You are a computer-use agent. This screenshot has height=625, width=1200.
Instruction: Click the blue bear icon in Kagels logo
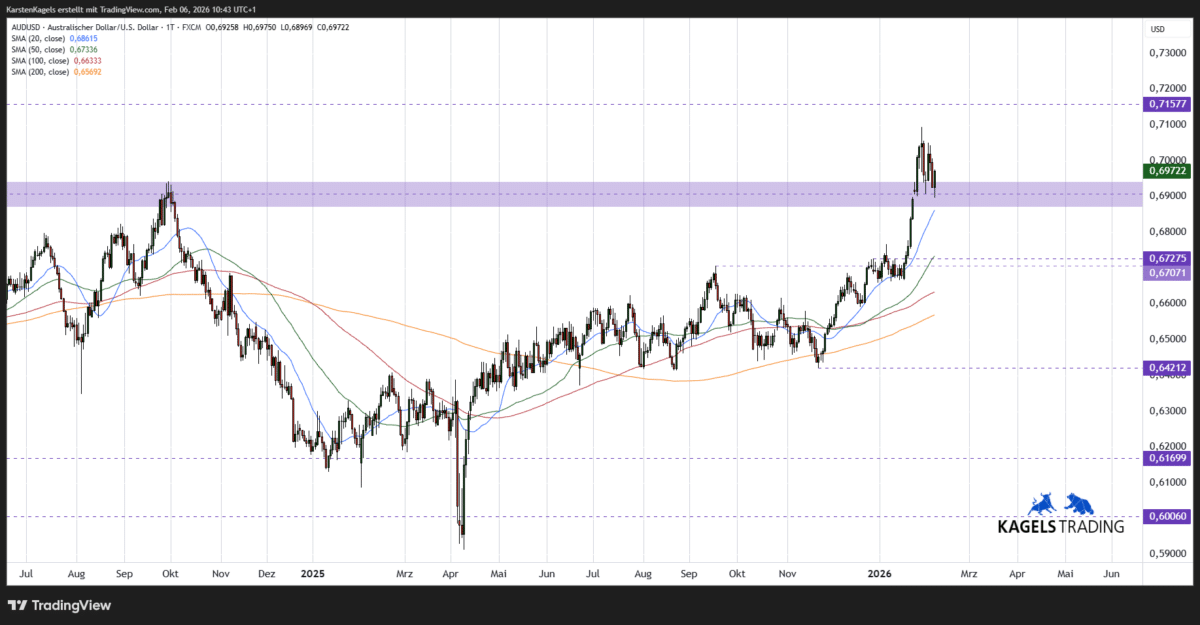[x=1080, y=505]
